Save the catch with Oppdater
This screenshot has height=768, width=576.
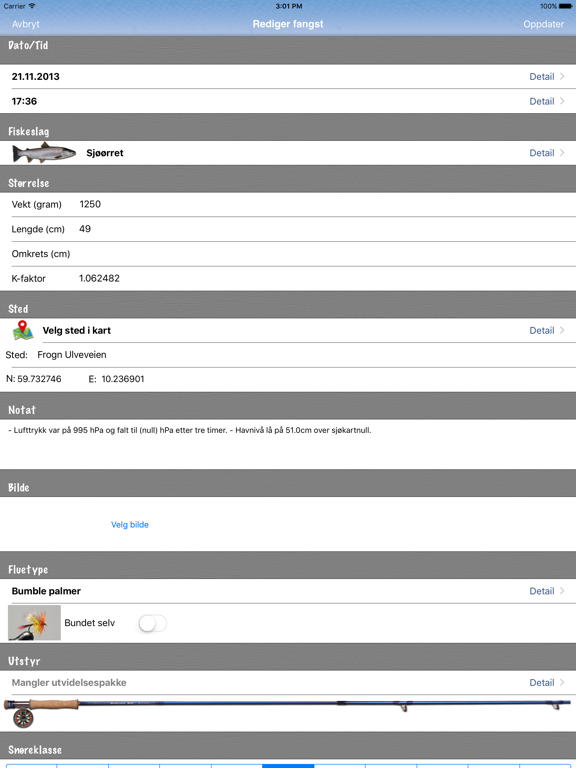point(543,24)
